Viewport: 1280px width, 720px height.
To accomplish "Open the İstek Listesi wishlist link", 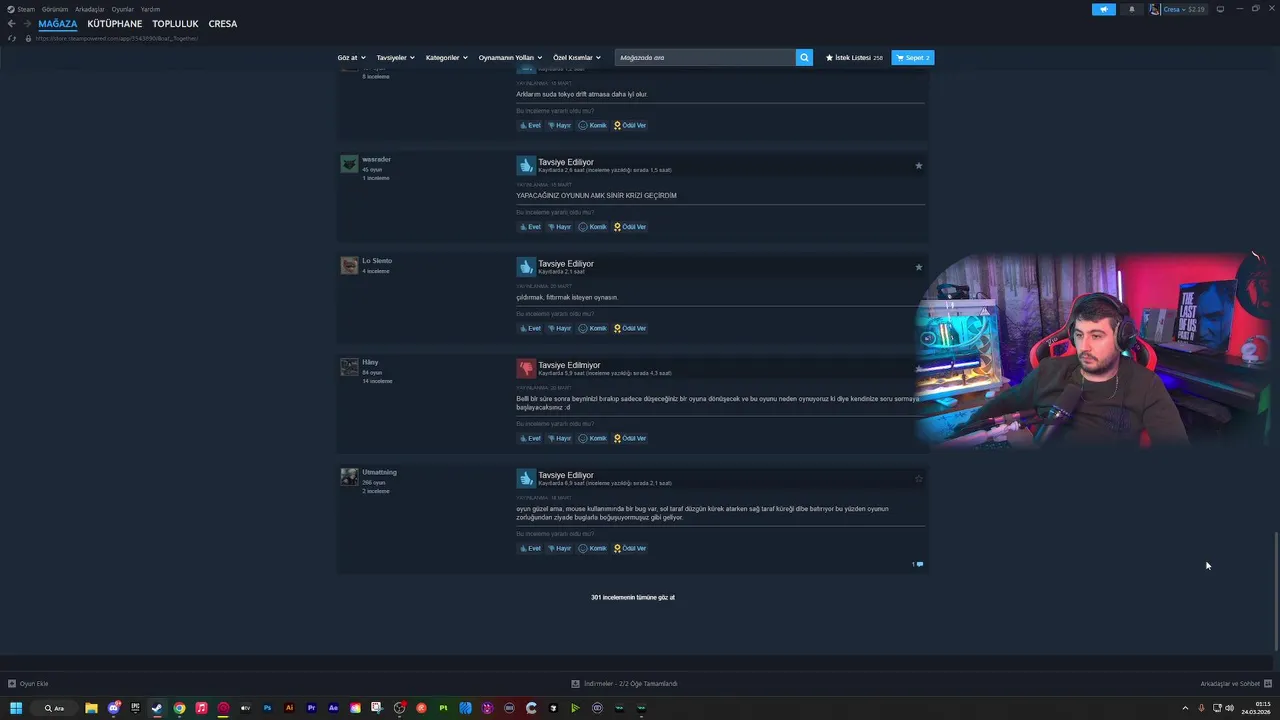I will (854, 58).
